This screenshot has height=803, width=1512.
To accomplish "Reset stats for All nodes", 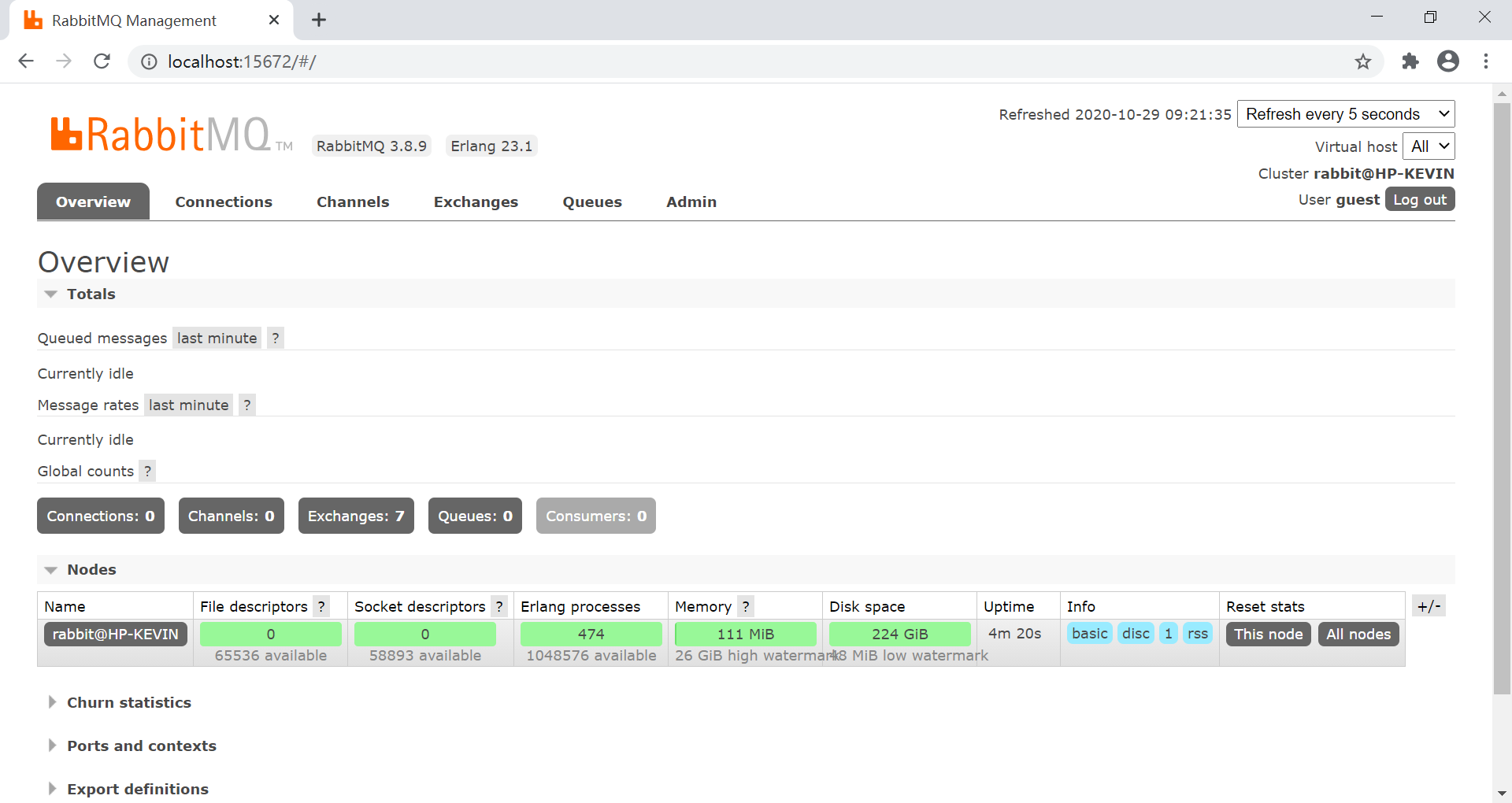I will [x=1358, y=634].
